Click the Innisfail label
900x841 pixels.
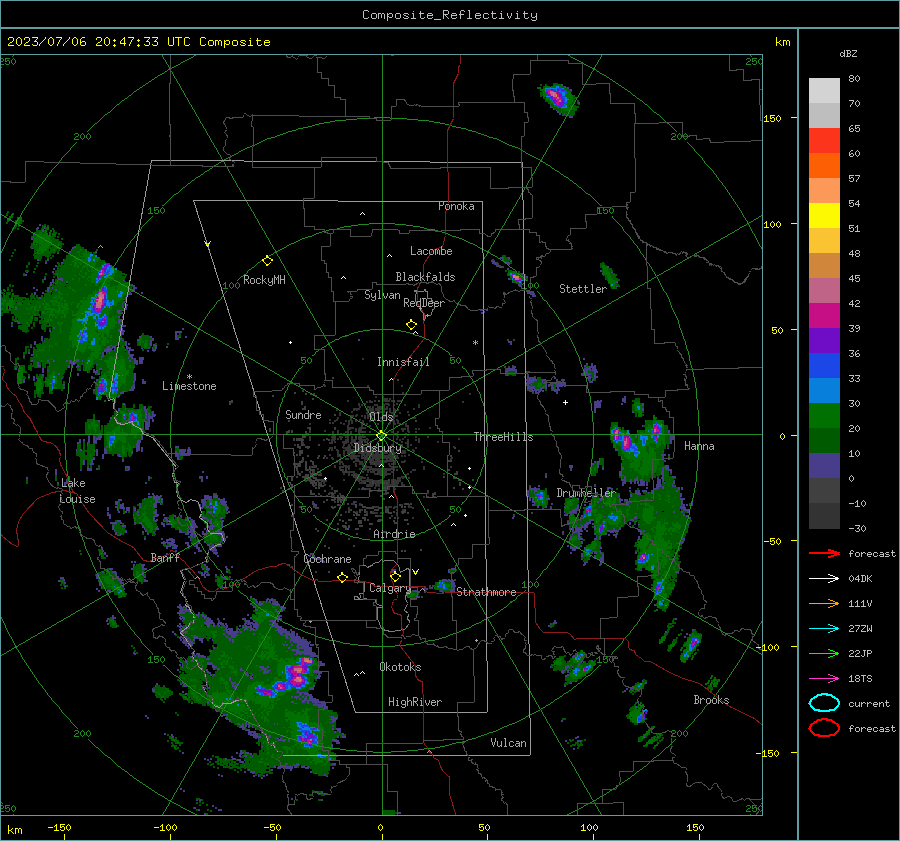[x=403, y=362]
